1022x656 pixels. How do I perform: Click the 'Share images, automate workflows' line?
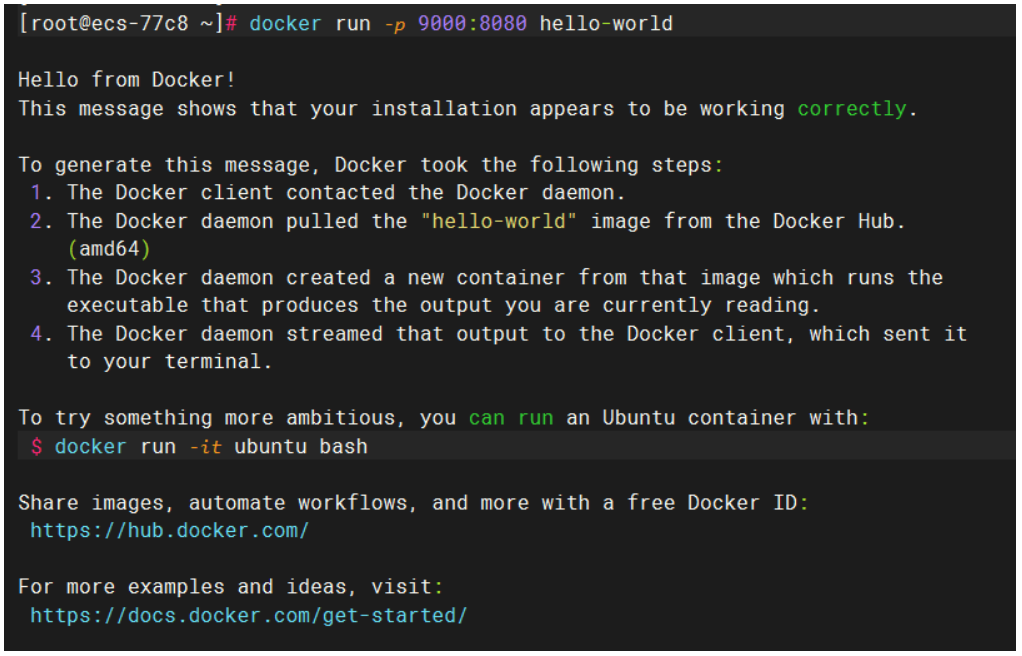pyautogui.click(x=413, y=503)
